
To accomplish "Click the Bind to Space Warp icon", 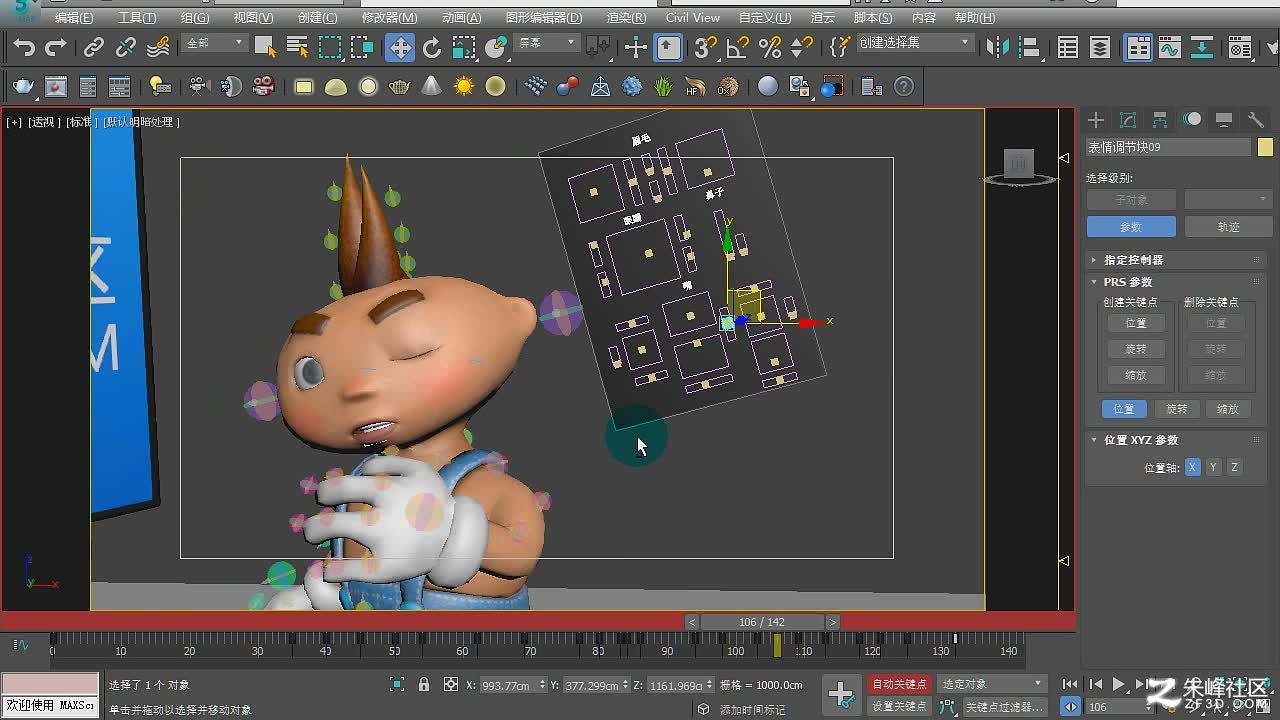I will 158,47.
